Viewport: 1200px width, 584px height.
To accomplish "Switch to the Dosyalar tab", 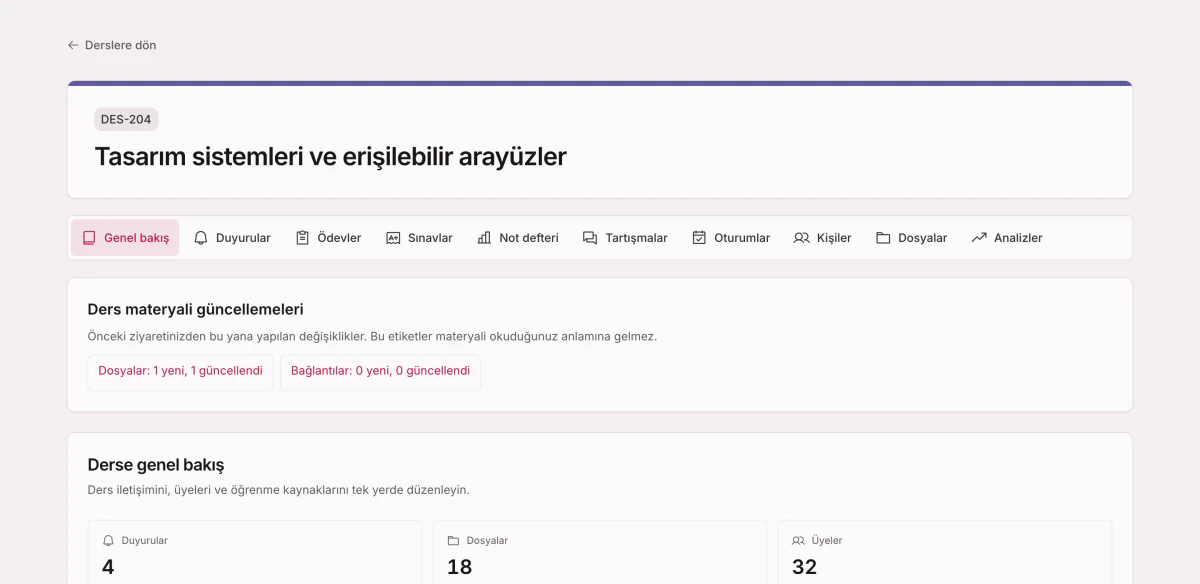I will [x=912, y=238].
